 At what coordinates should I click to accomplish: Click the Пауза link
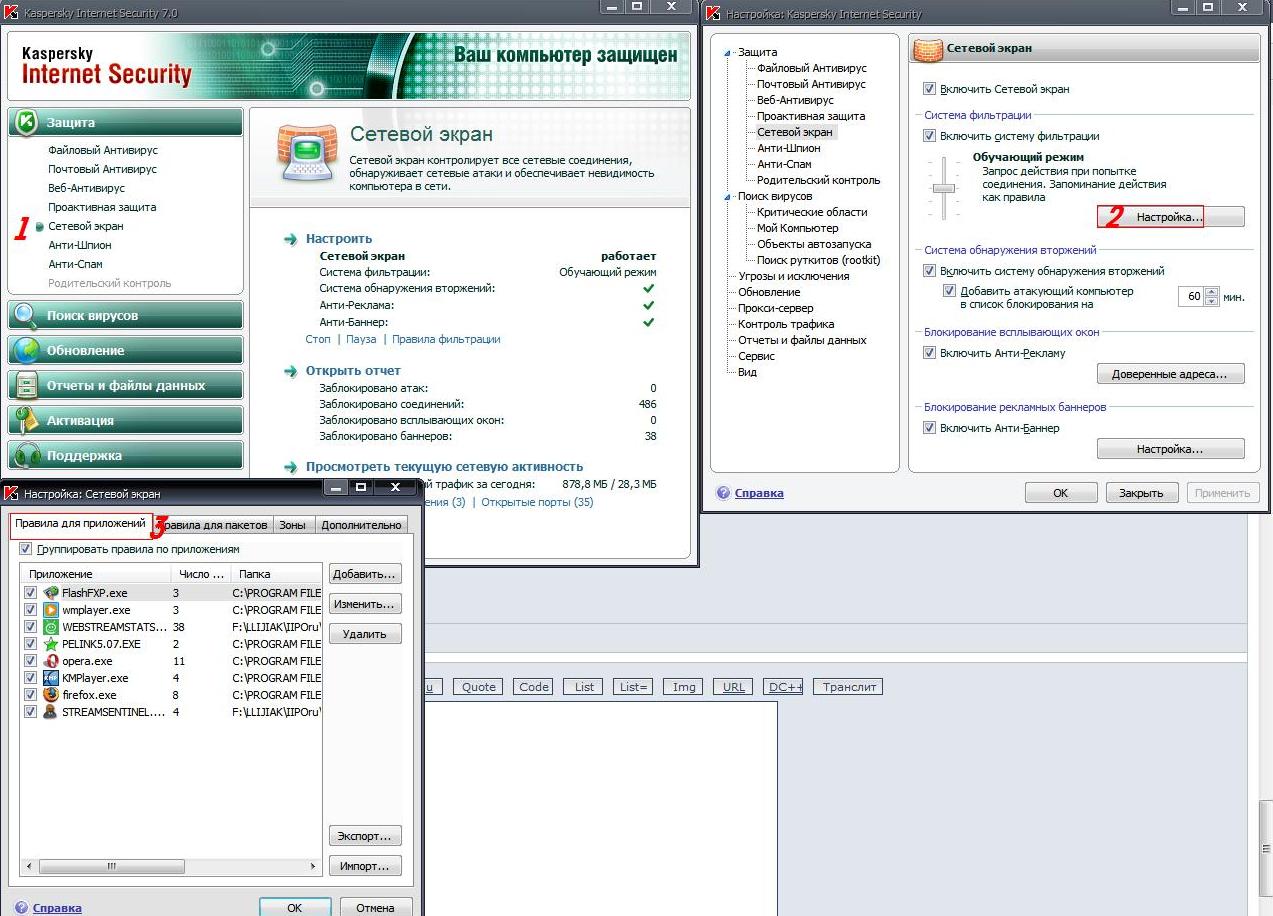tap(361, 339)
